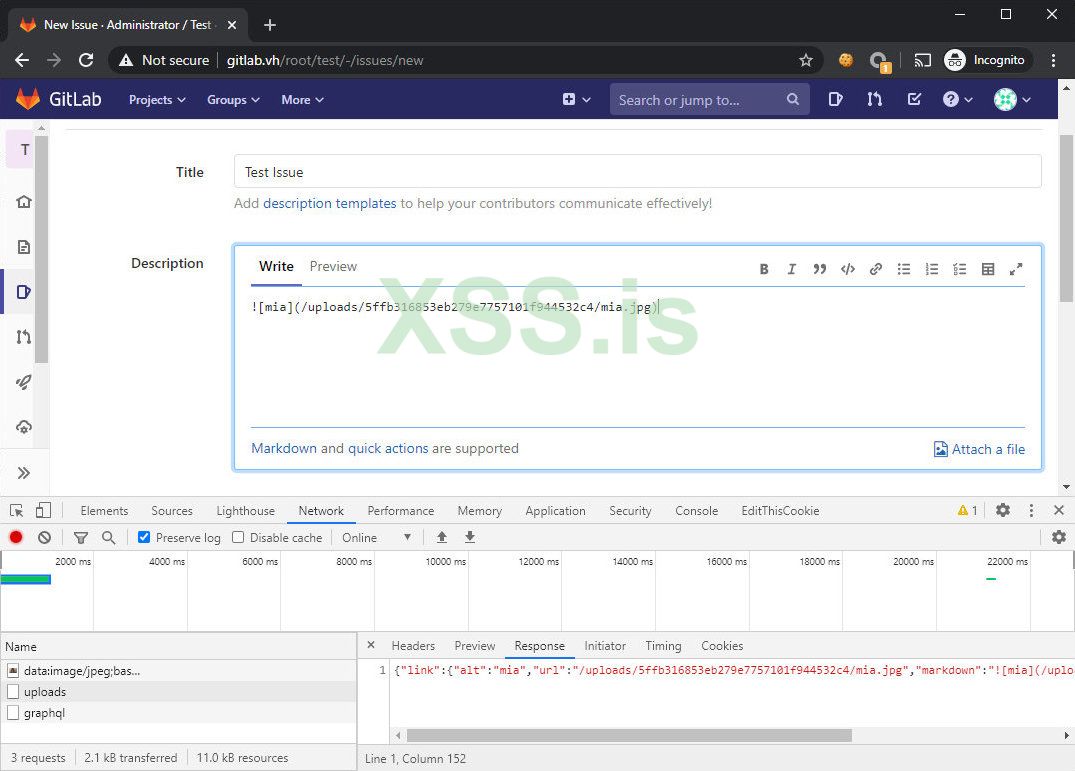The width and height of the screenshot is (1075, 771).
Task: Switch to the Preview tab in editor
Action: tap(333, 266)
